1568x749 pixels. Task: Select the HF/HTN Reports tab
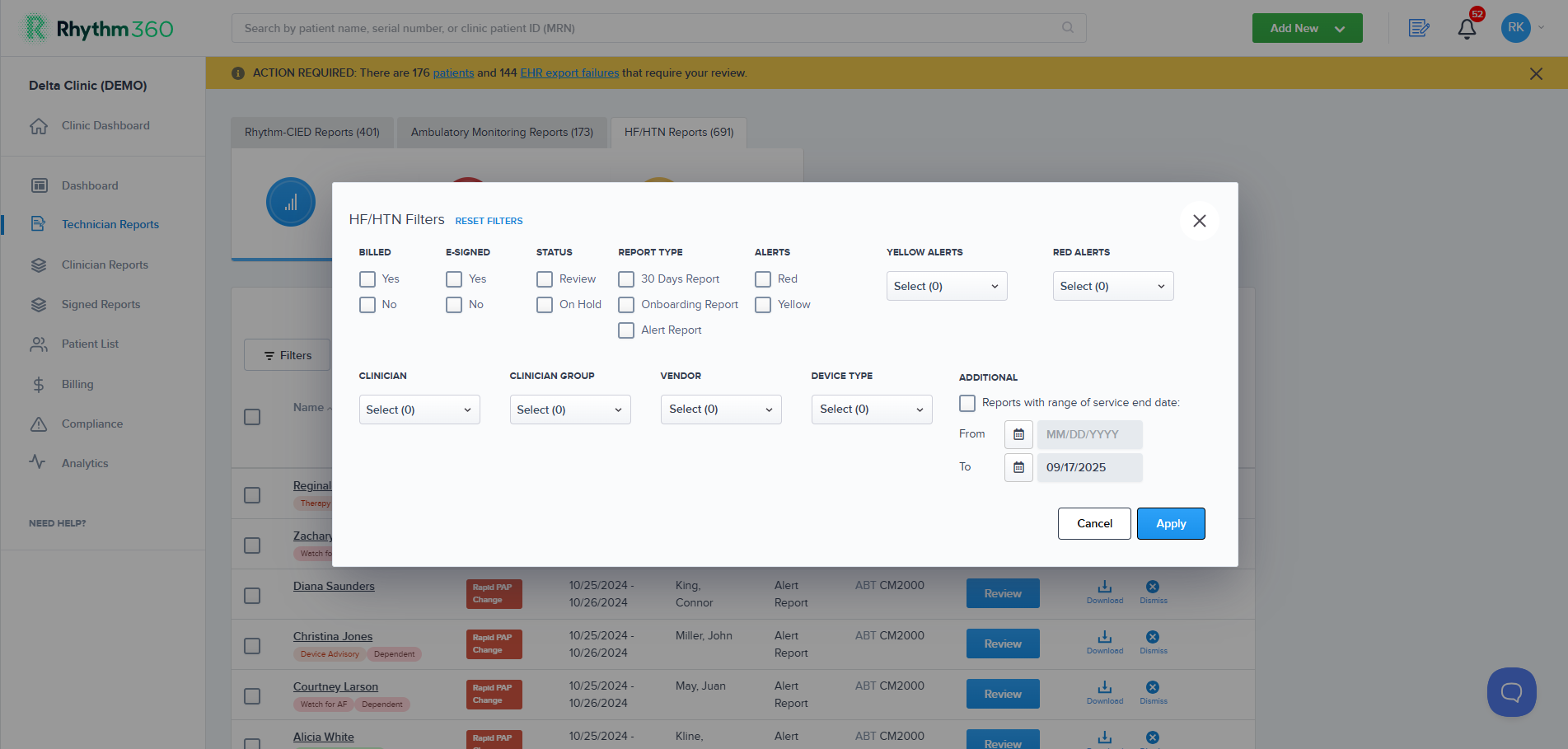coord(679,132)
